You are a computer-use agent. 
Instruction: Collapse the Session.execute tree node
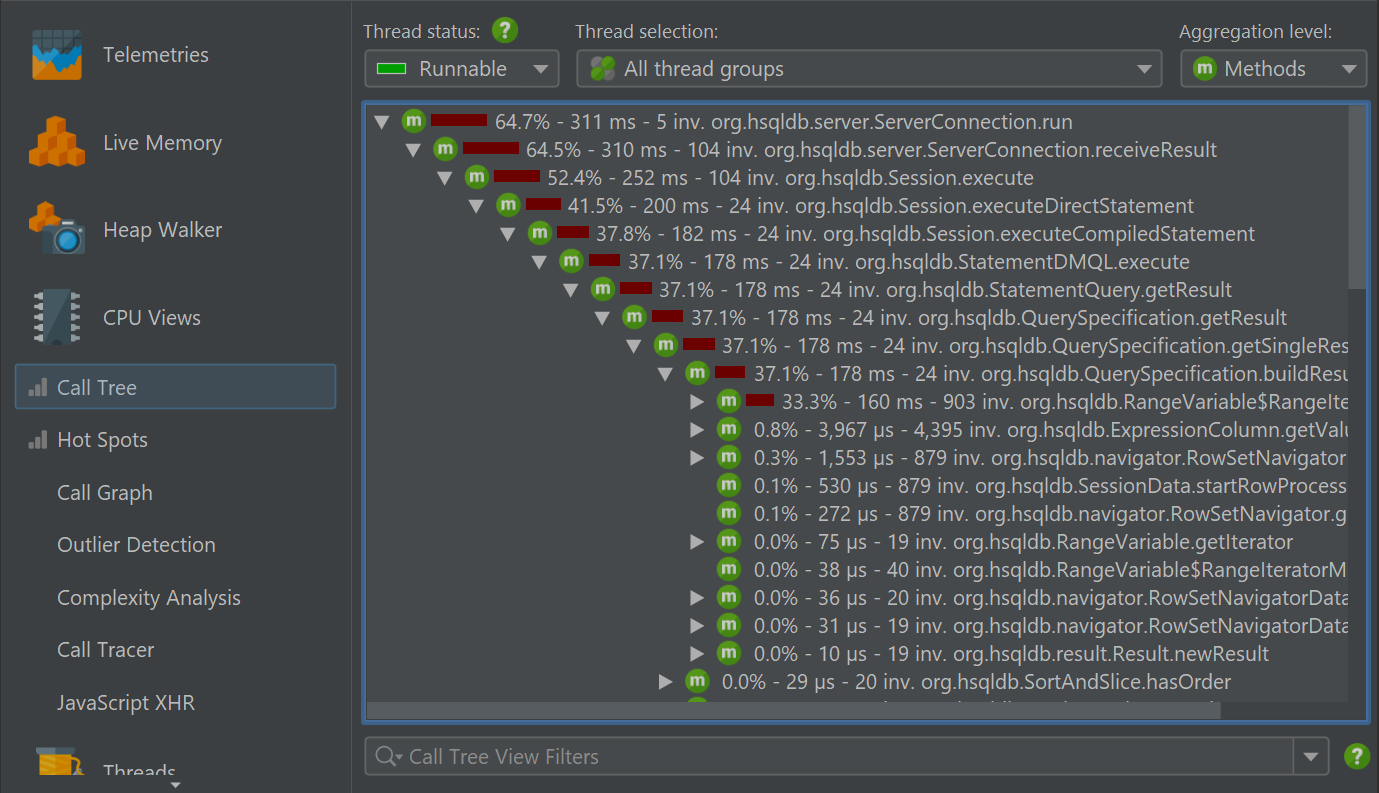[445, 178]
